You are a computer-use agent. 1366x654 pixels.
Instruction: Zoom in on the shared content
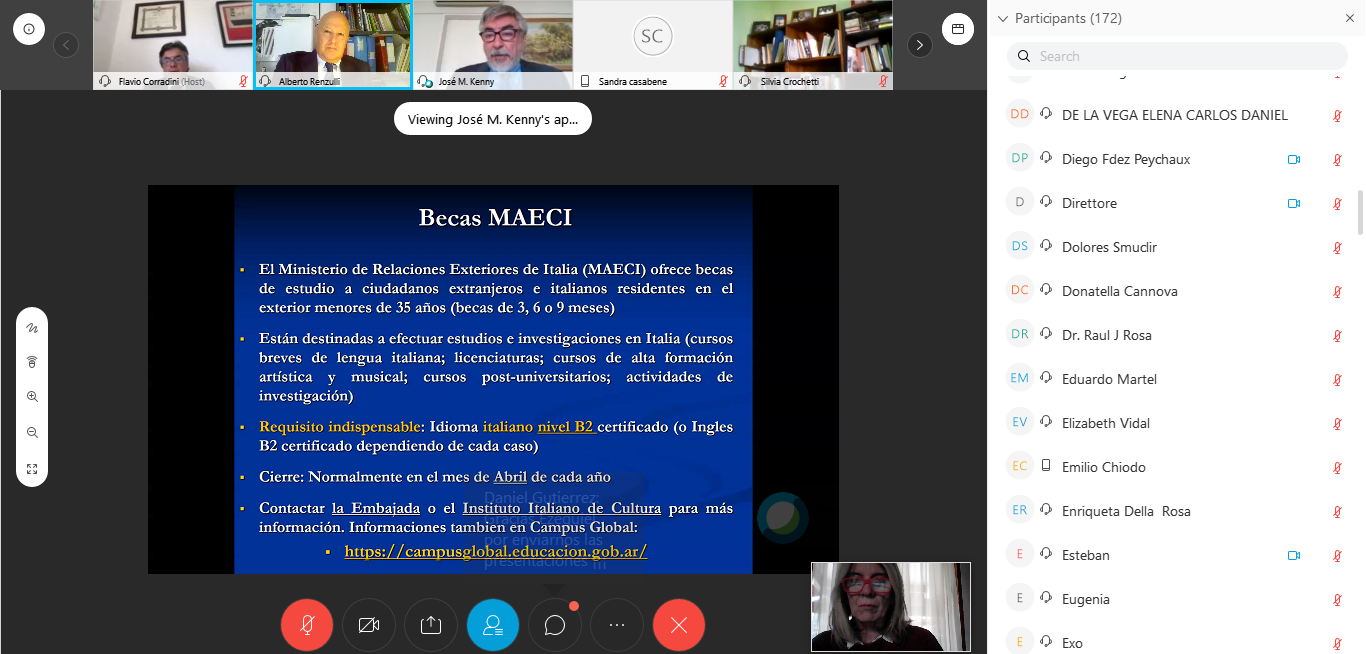click(x=32, y=397)
